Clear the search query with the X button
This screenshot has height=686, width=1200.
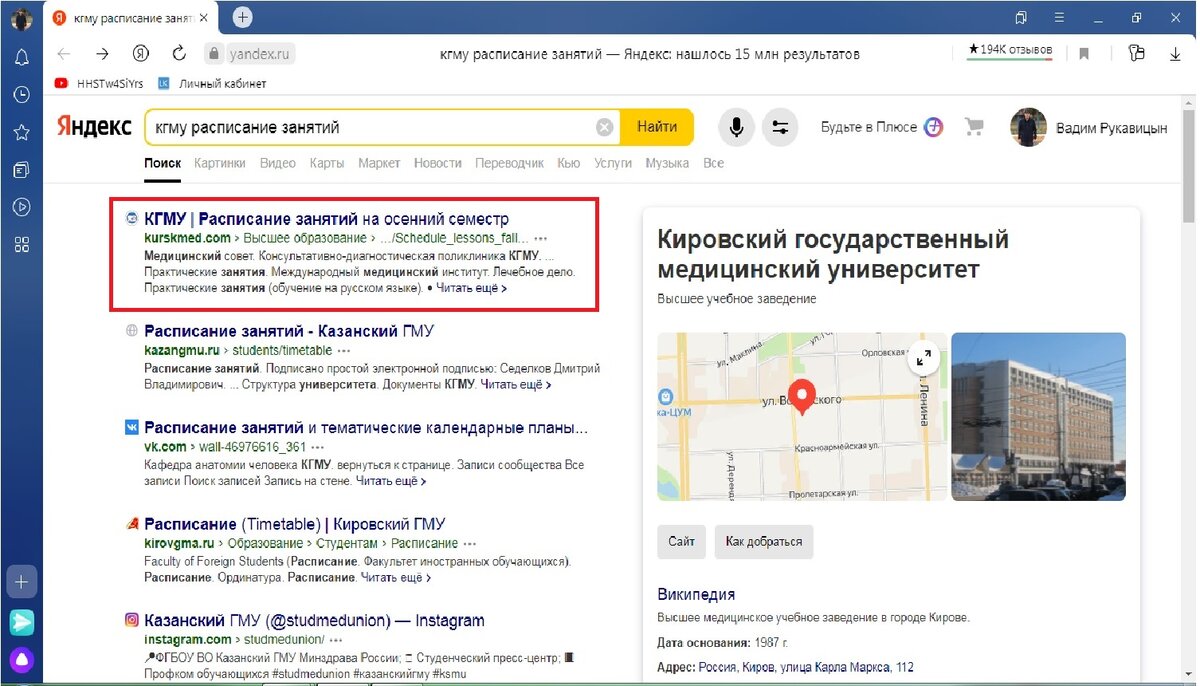tap(604, 126)
